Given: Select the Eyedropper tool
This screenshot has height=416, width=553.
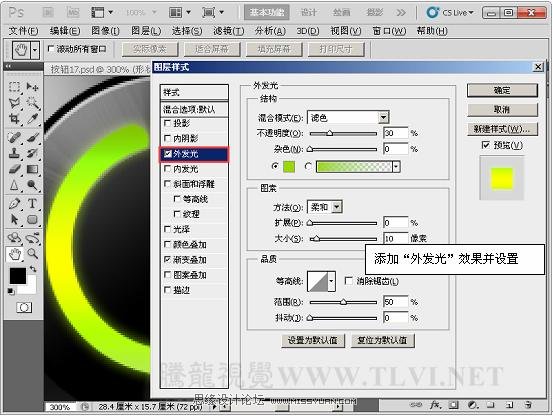Looking at the screenshot, I should tap(32, 119).
